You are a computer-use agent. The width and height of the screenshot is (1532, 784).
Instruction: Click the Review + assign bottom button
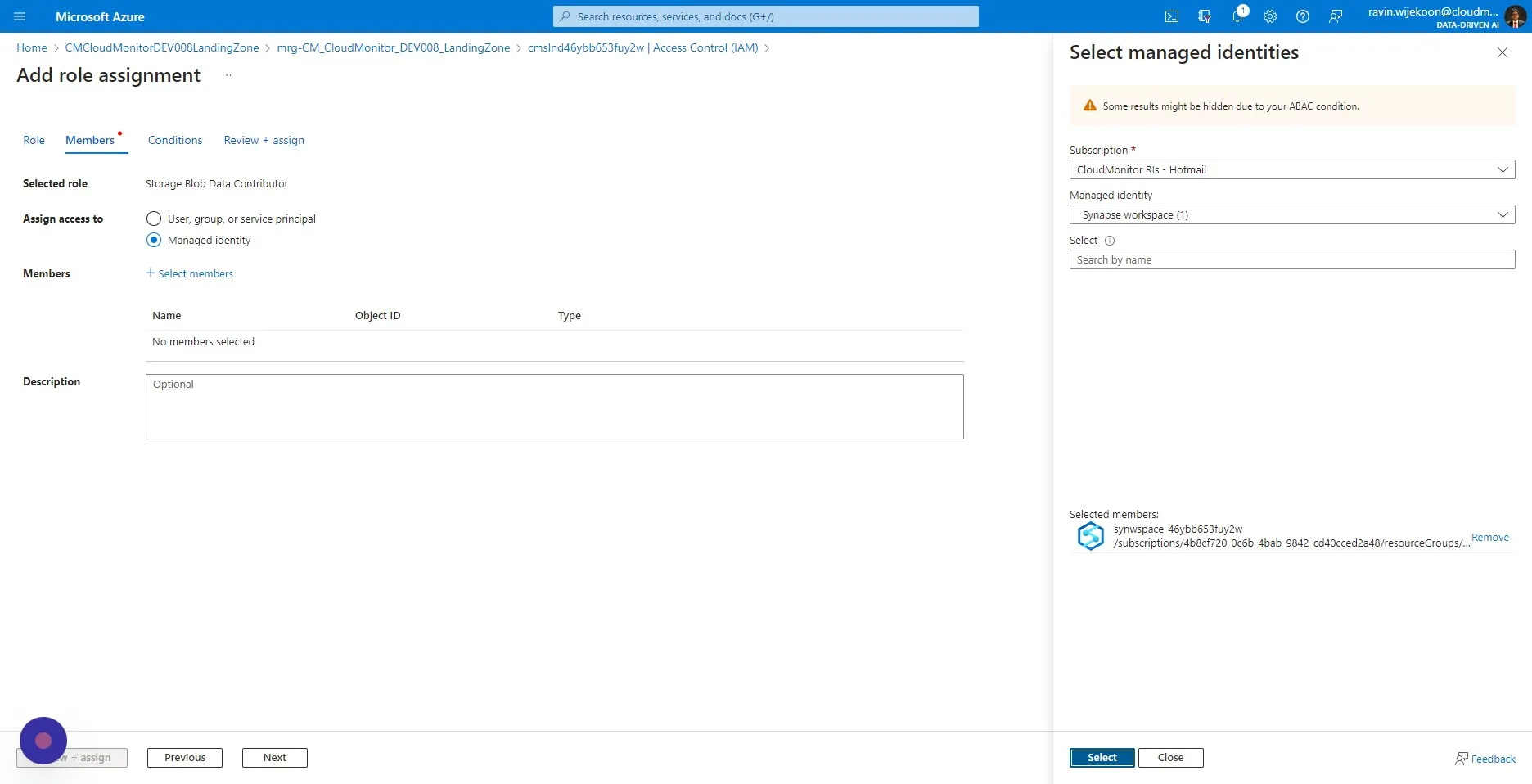[x=72, y=758]
